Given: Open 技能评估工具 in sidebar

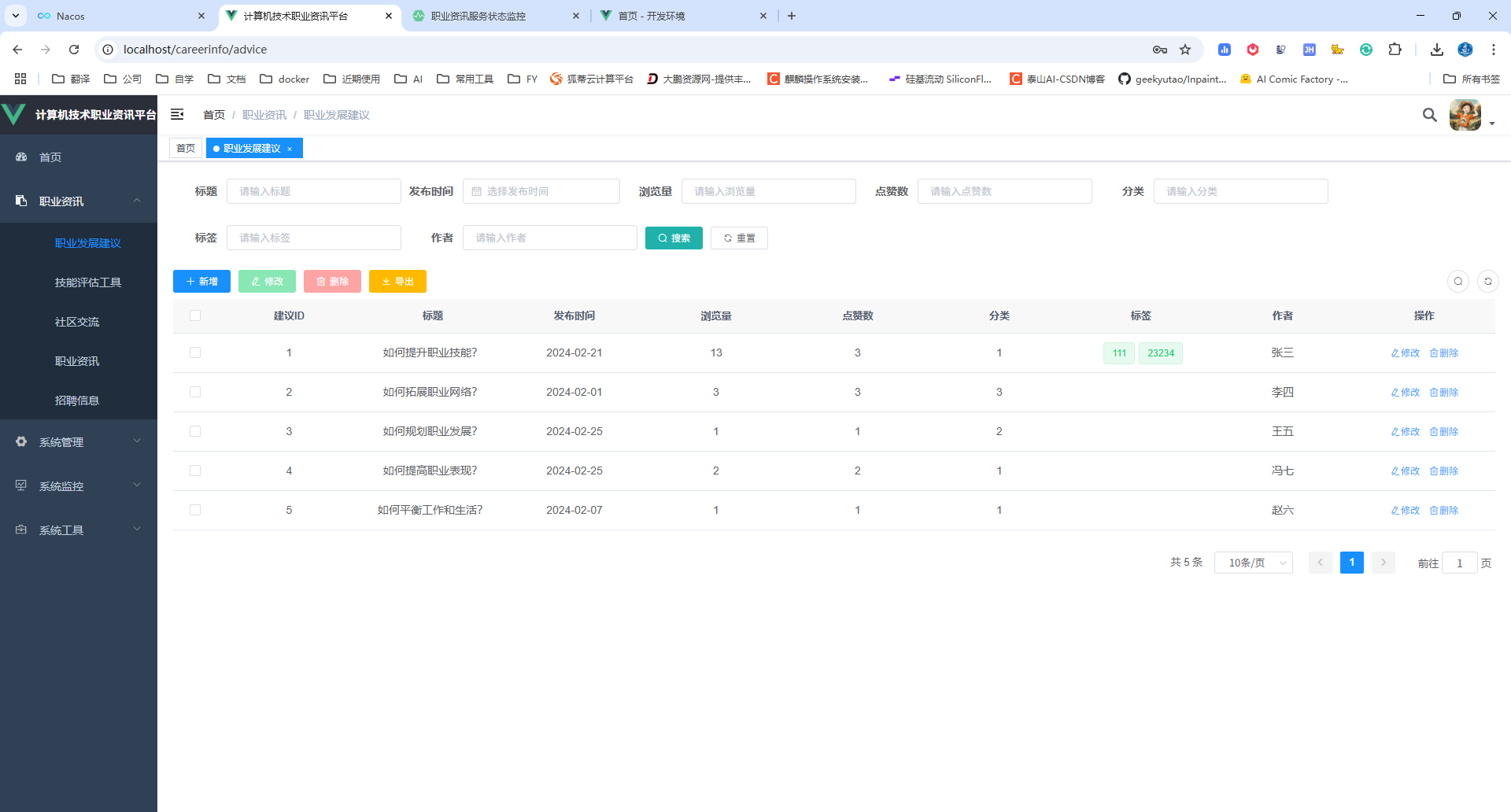Looking at the screenshot, I should (88, 282).
